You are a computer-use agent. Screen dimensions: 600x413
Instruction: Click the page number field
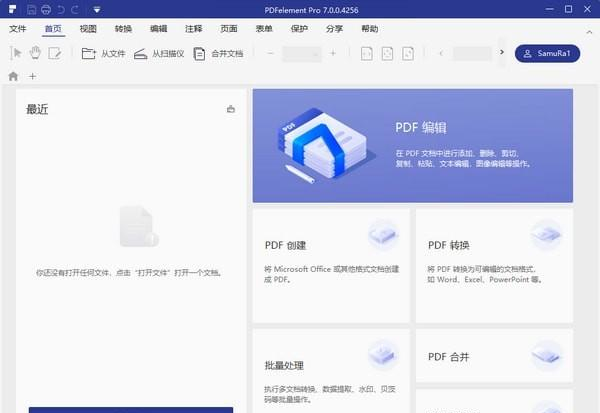pos(472,54)
